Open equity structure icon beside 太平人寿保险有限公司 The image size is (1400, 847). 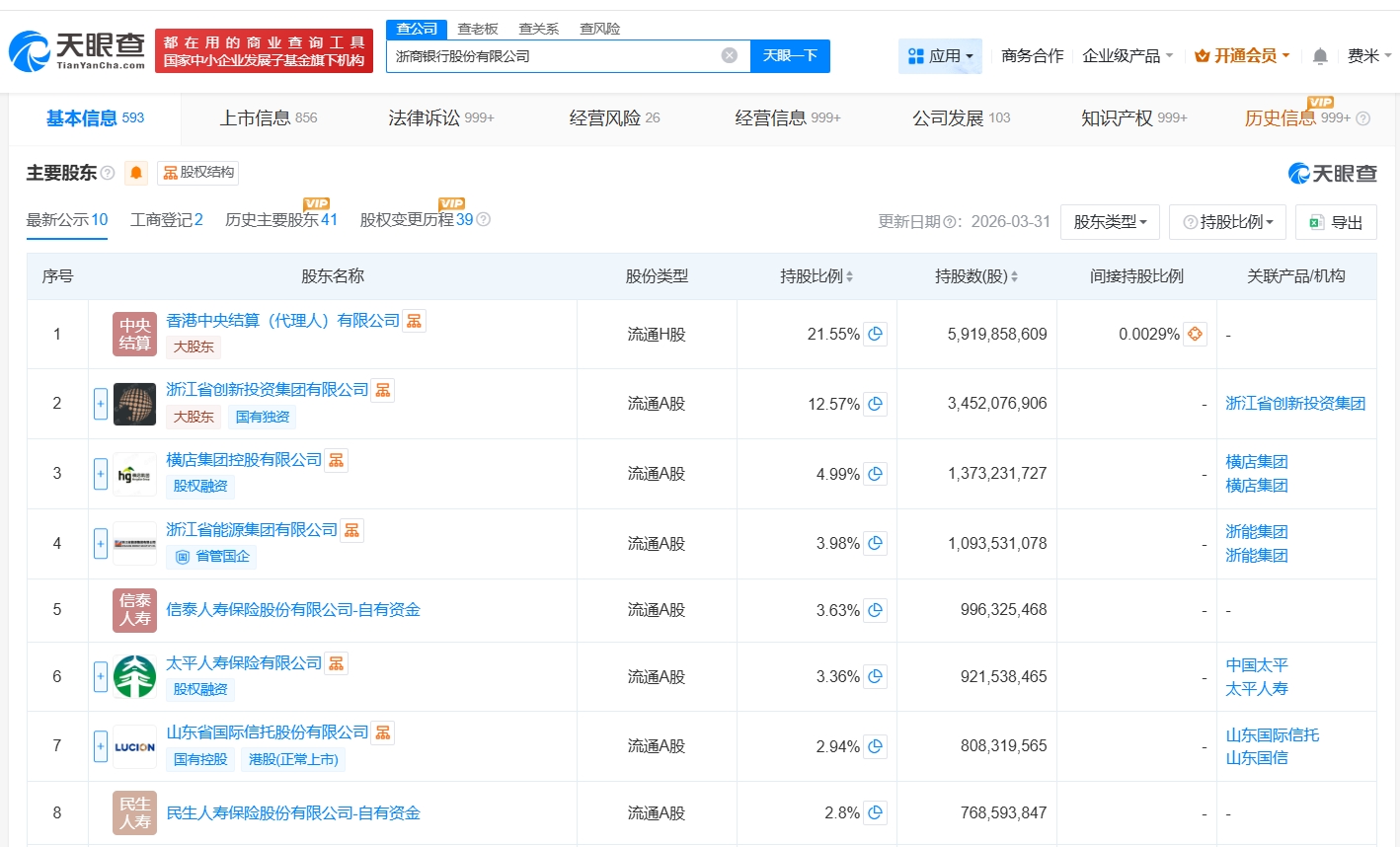(x=337, y=663)
